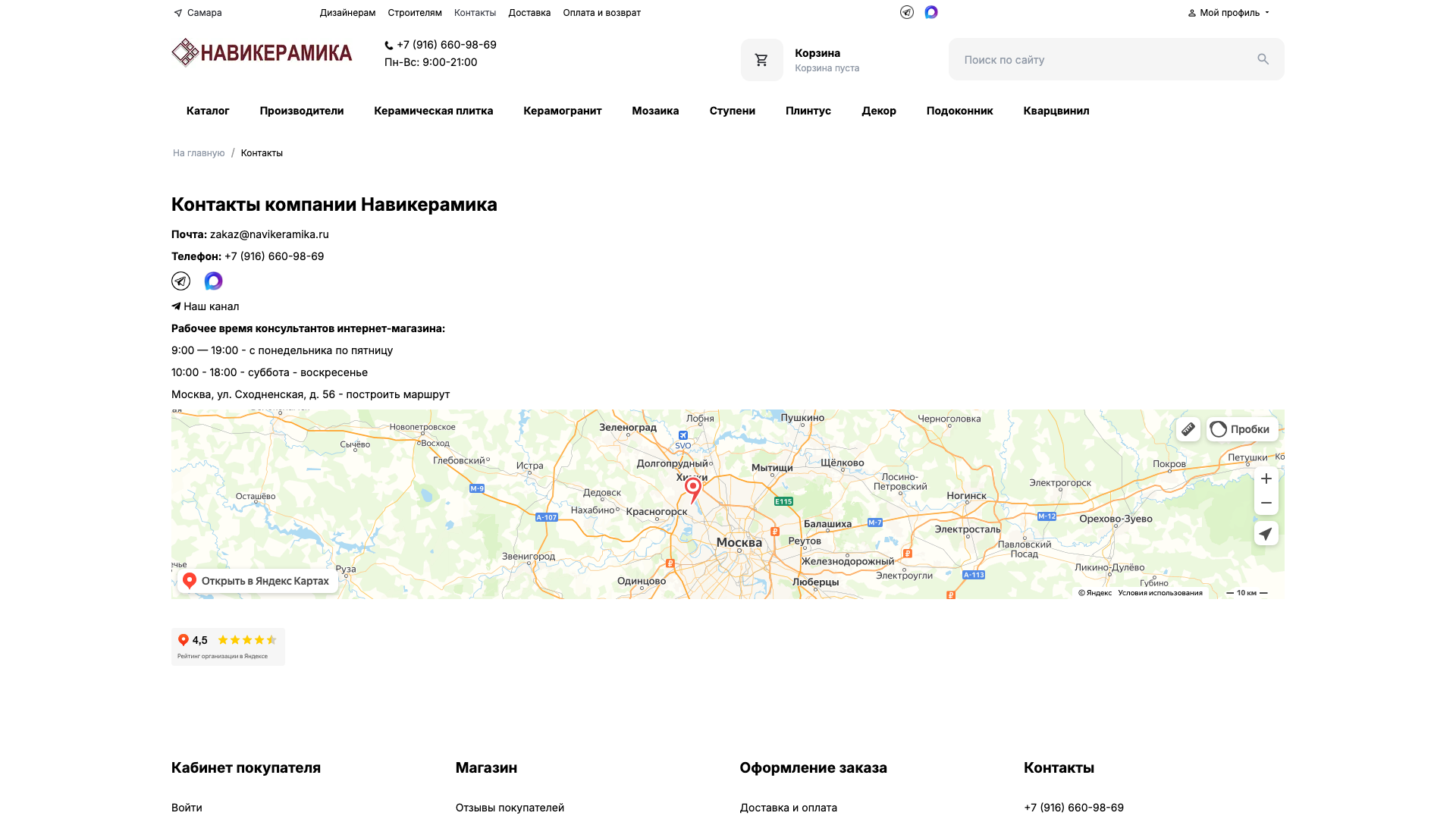
Task: Click the Телефон number in contacts section
Action: 275,256
